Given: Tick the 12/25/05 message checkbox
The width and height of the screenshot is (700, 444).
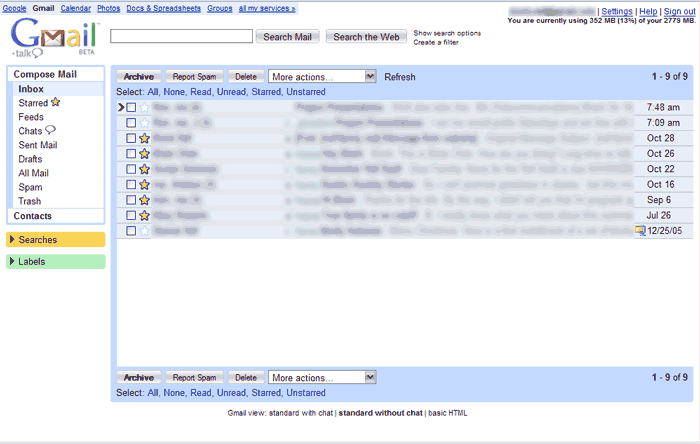Looking at the screenshot, I should tap(131, 231).
